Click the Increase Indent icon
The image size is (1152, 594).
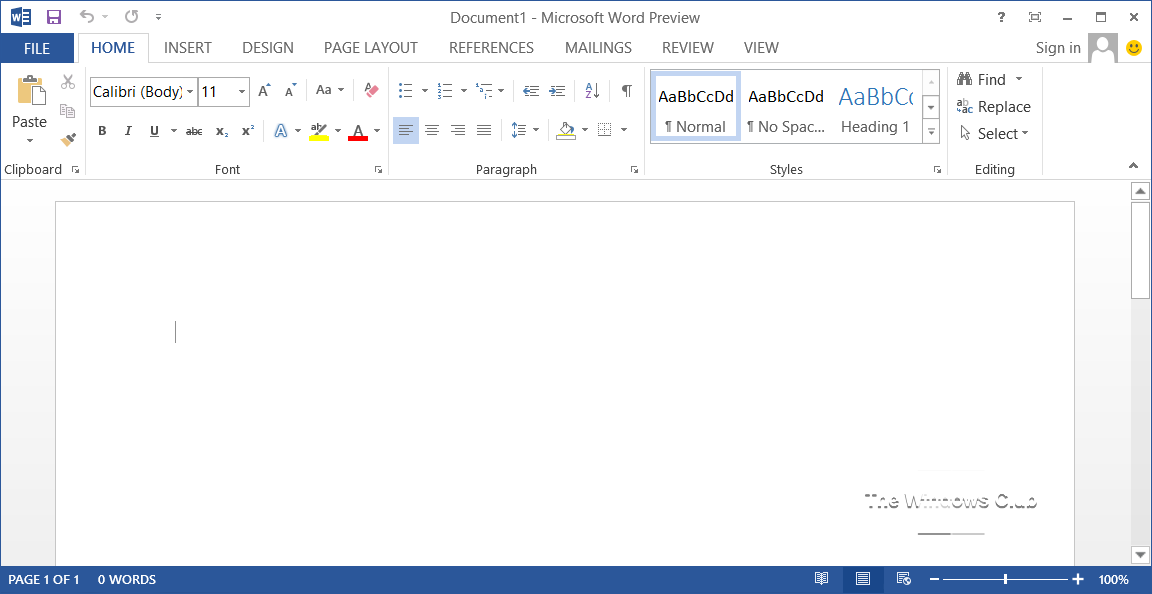pos(557,91)
